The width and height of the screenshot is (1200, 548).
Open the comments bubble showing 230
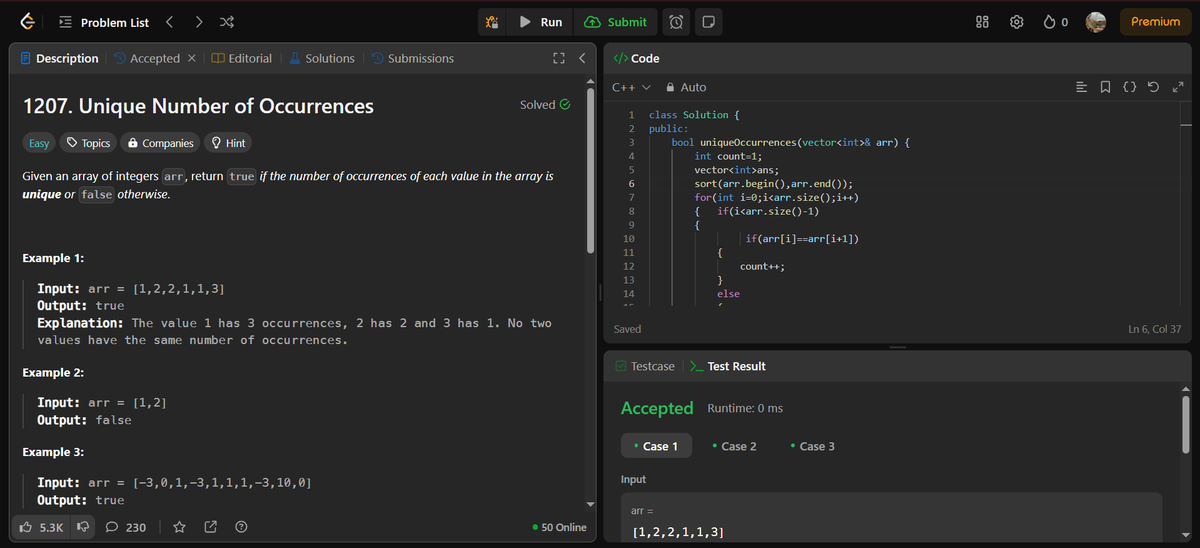tap(126, 527)
